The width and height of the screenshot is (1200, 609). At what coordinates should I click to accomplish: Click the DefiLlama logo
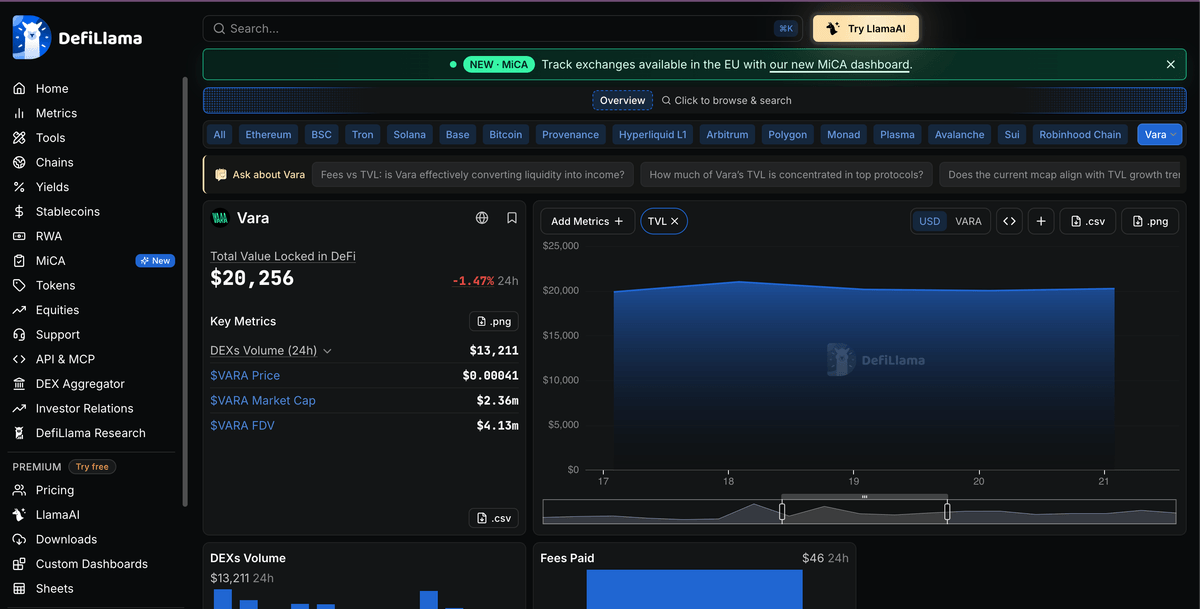[77, 38]
